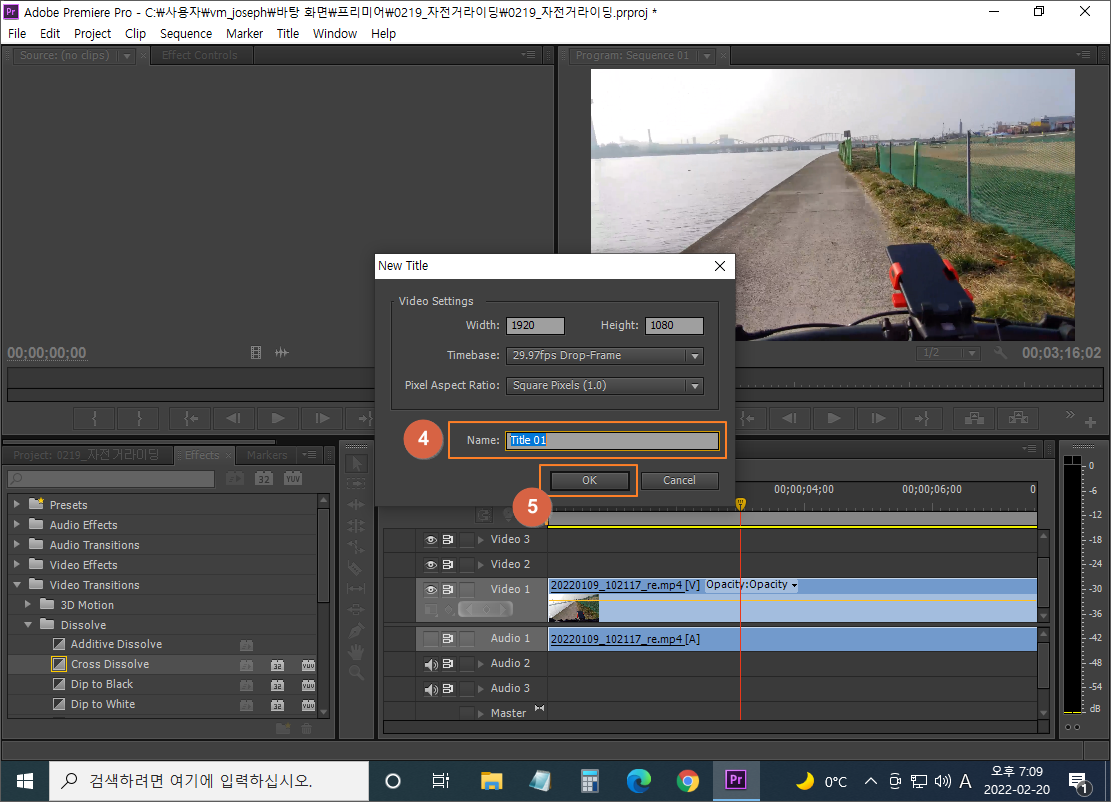Toggle sync lock on Audio 1 track
Viewport: 1111px width, 802px height.
448,638
